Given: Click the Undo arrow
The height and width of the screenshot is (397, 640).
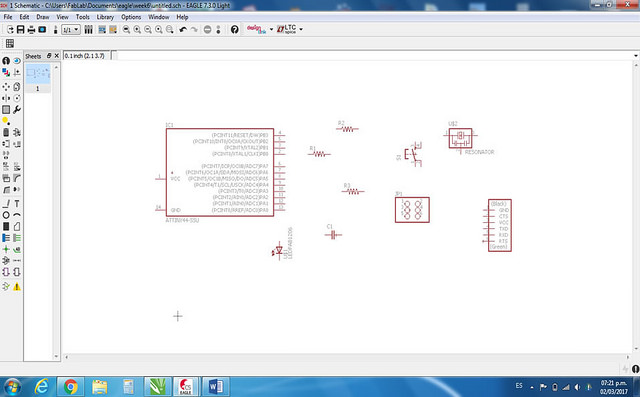Looking at the screenshot, I should click(183, 29).
